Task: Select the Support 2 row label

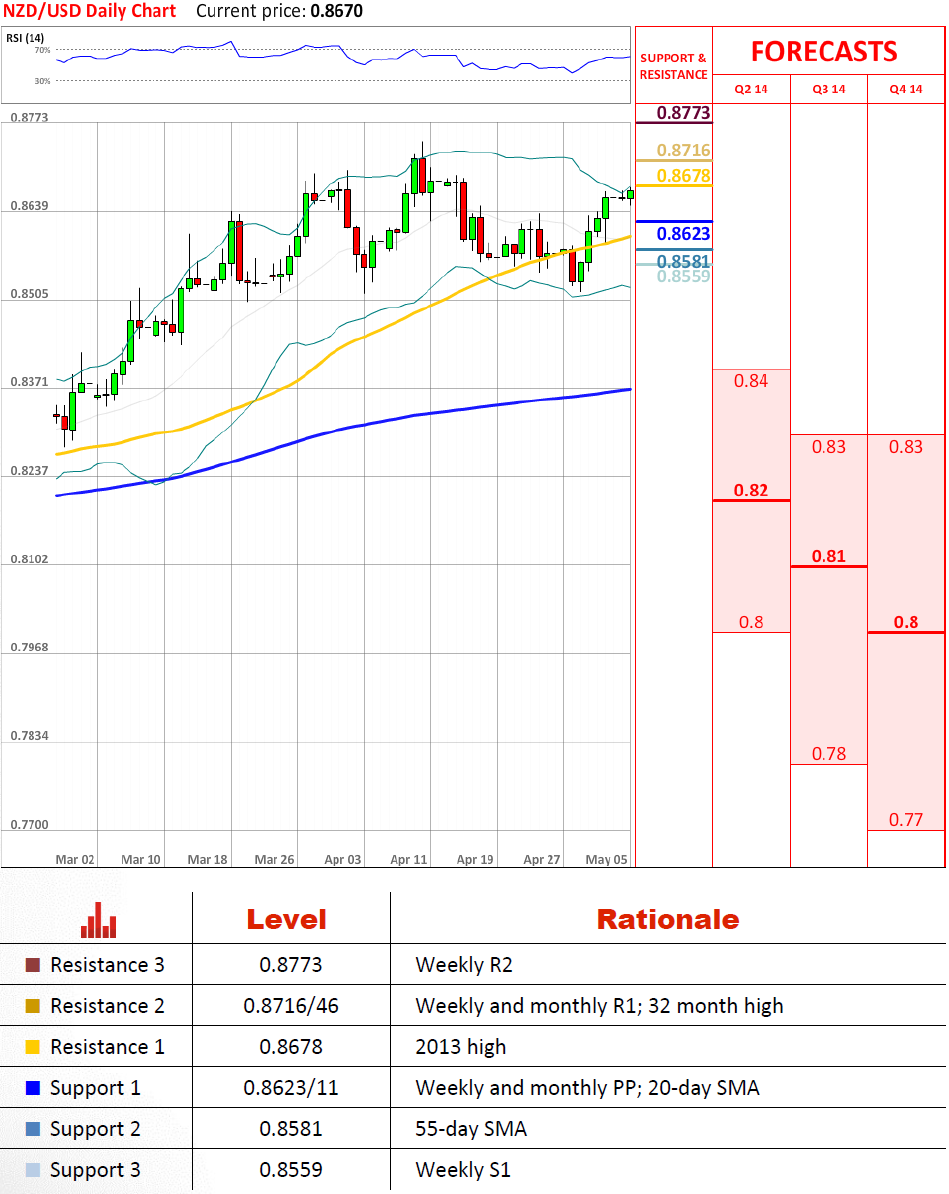Action: tap(95, 1130)
